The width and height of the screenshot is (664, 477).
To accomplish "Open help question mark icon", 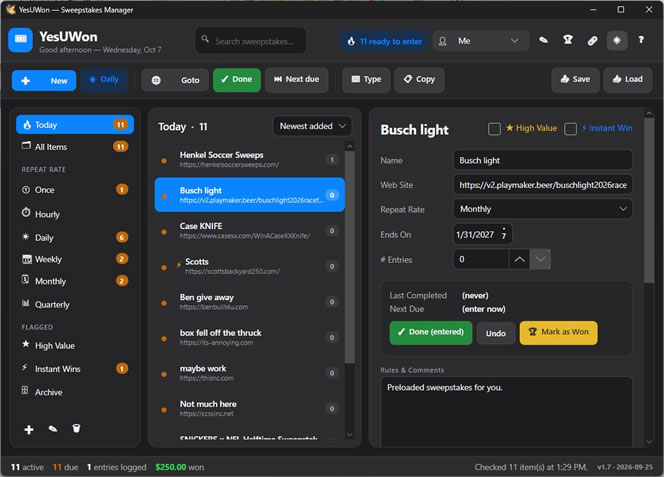I will coord(641,40).
